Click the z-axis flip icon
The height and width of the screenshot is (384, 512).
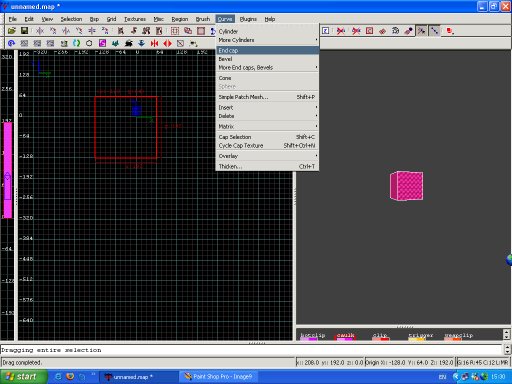pyautogui.click(x=92, y=31)
